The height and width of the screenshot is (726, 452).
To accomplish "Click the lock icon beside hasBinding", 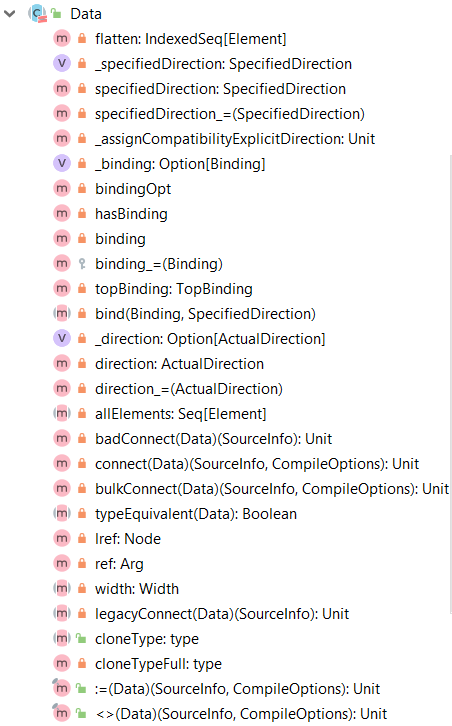I will coord(82,213).
